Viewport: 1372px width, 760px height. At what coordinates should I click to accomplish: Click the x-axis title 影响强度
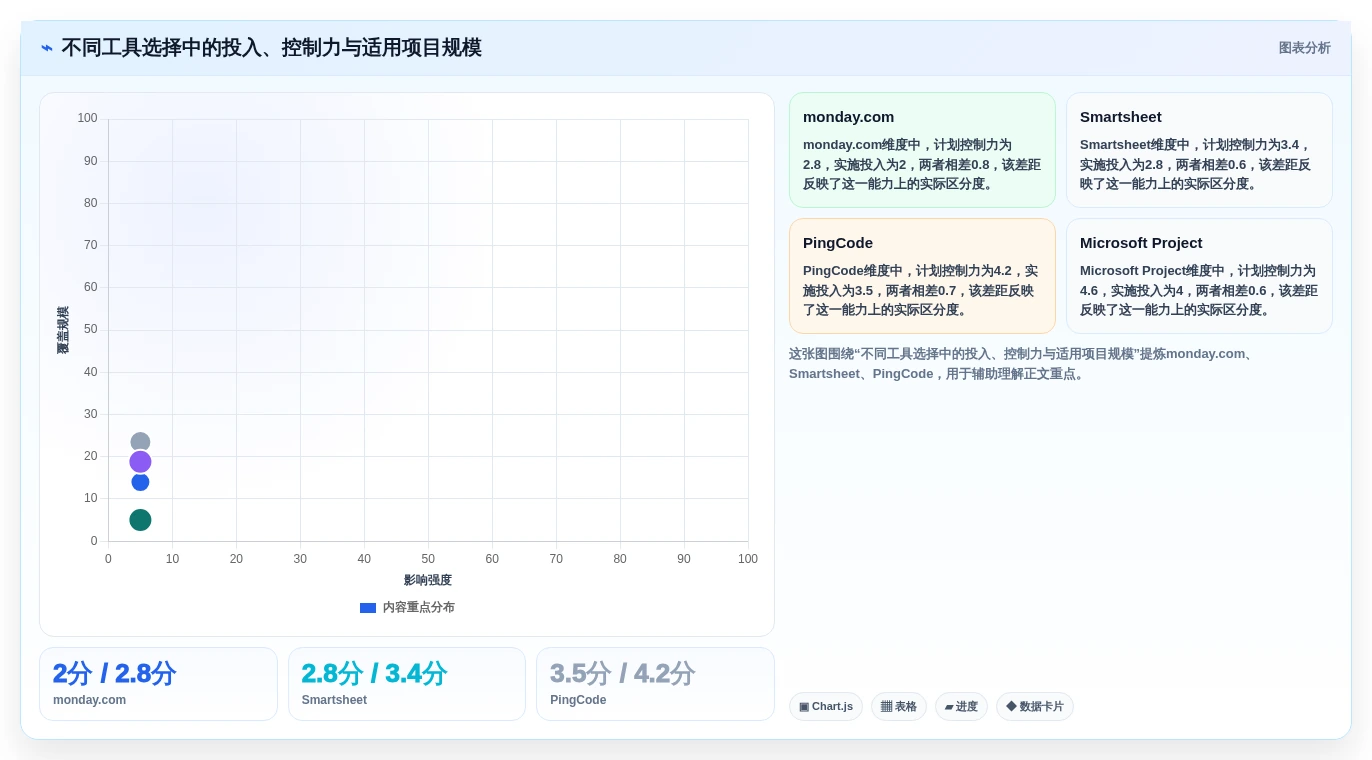(x=428, y=580)
